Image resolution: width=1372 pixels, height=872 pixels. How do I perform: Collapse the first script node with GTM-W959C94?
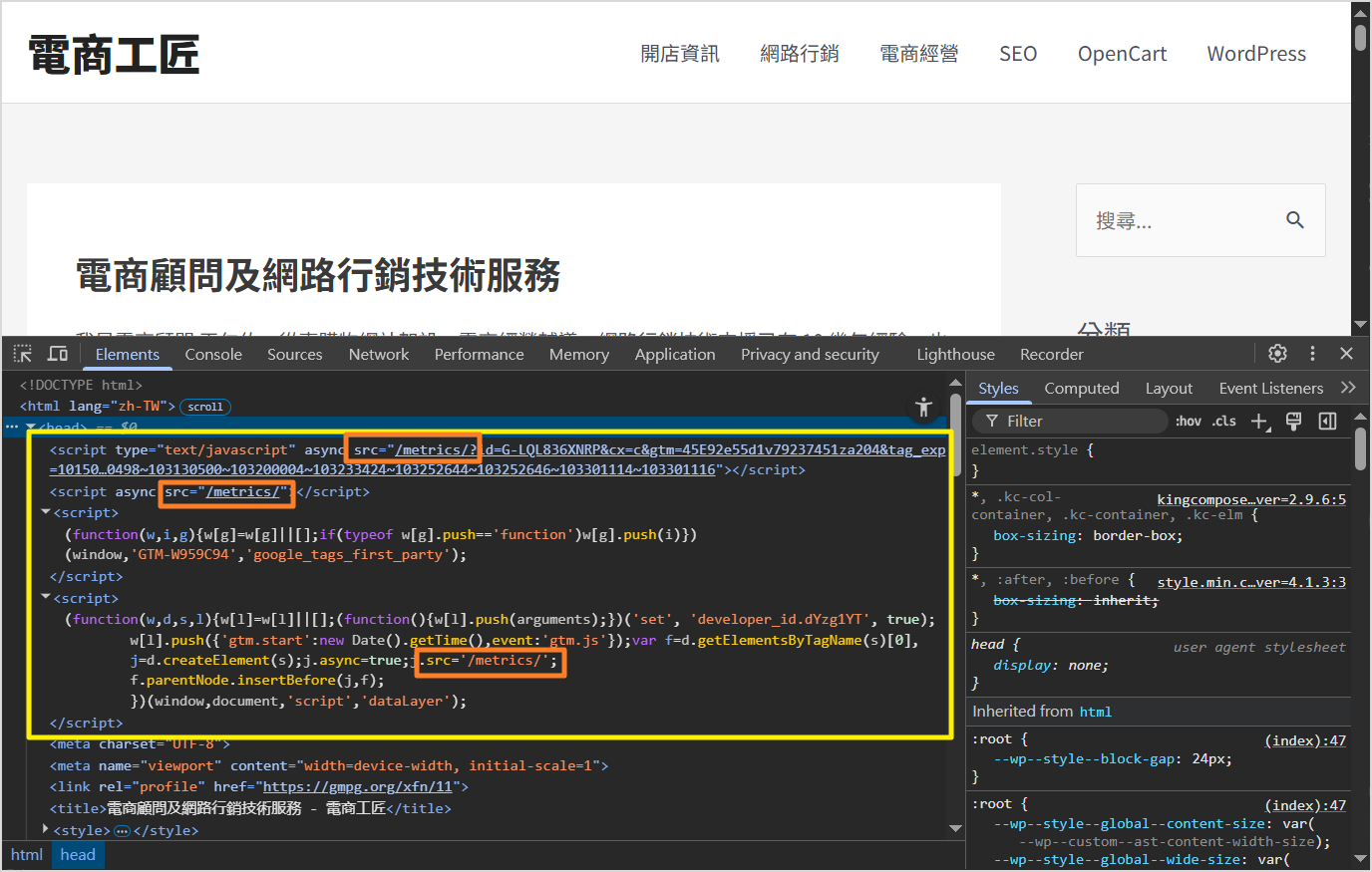(46, 512)
